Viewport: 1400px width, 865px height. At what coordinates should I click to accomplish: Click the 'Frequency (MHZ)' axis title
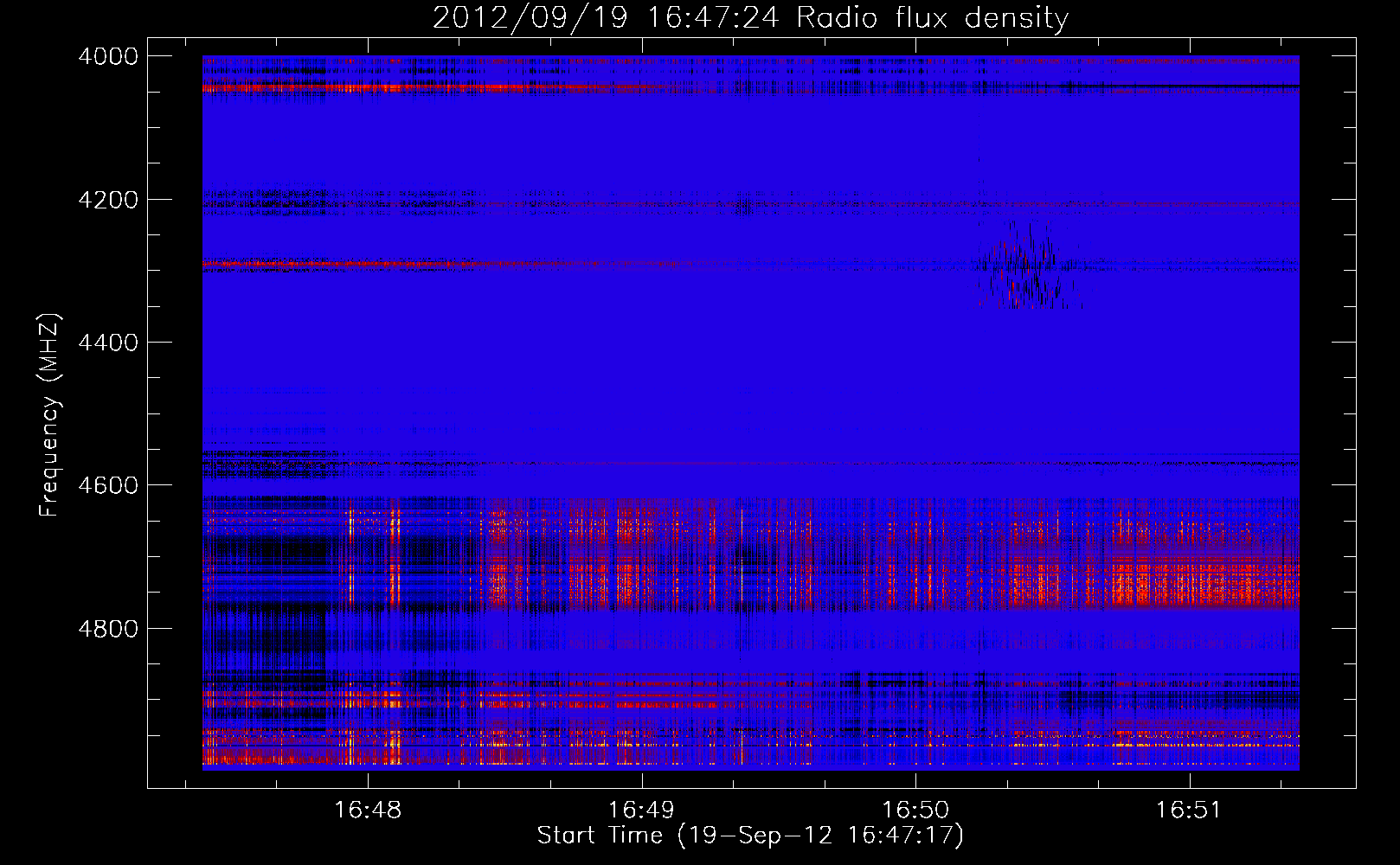50,415
